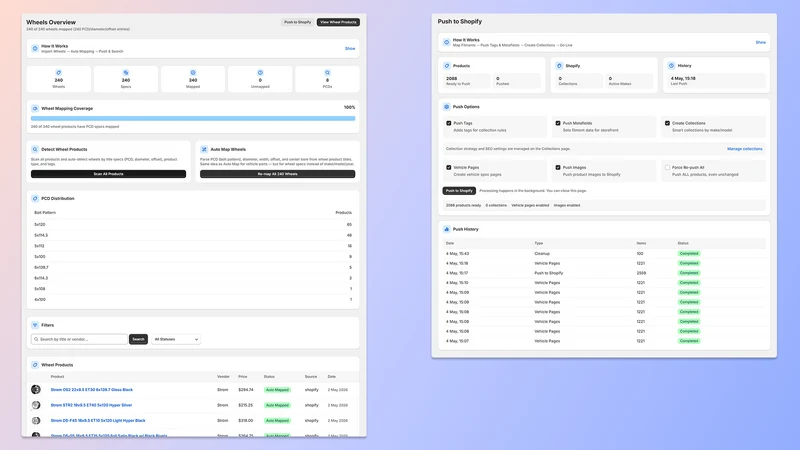Click the Push Options gear icon

click(x=446, y=107)
